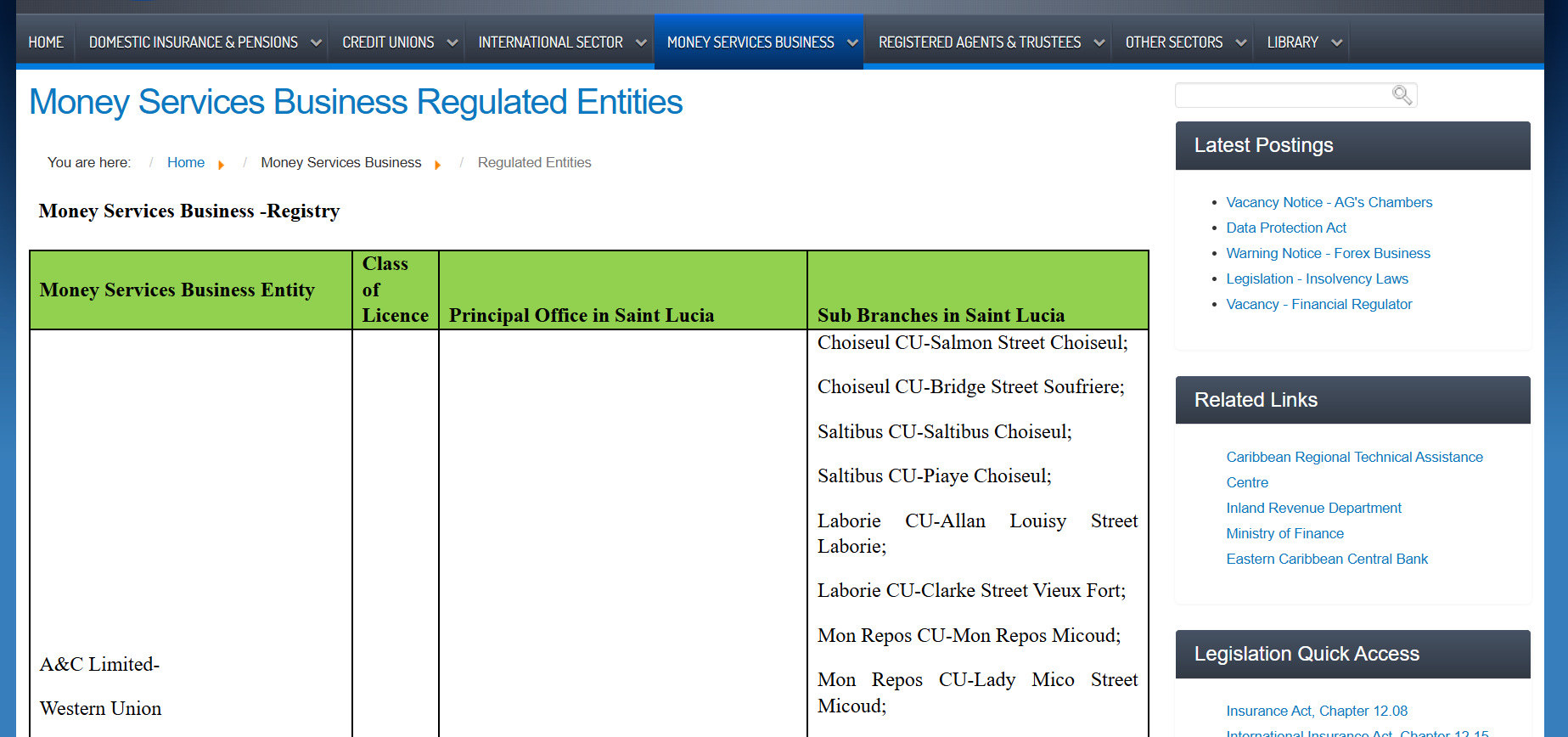Click the orange arrow after Home breadcrumb
The image size is (1568, 737).
point(222,165)
